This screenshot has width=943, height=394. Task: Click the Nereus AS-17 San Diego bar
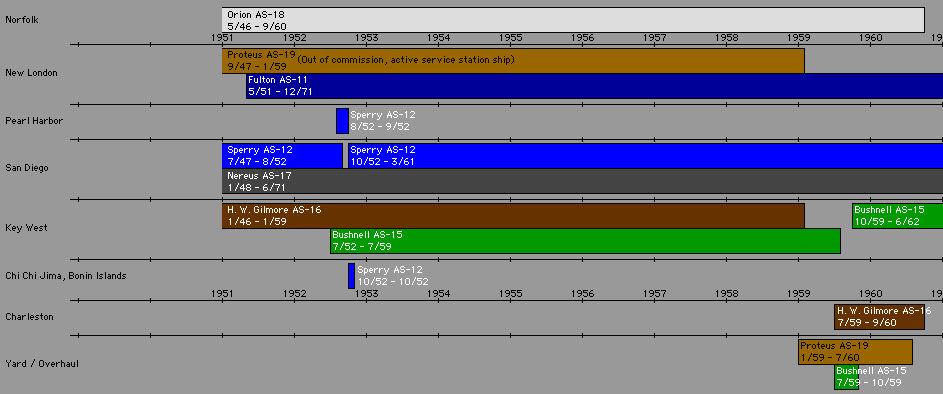[582, 181]
